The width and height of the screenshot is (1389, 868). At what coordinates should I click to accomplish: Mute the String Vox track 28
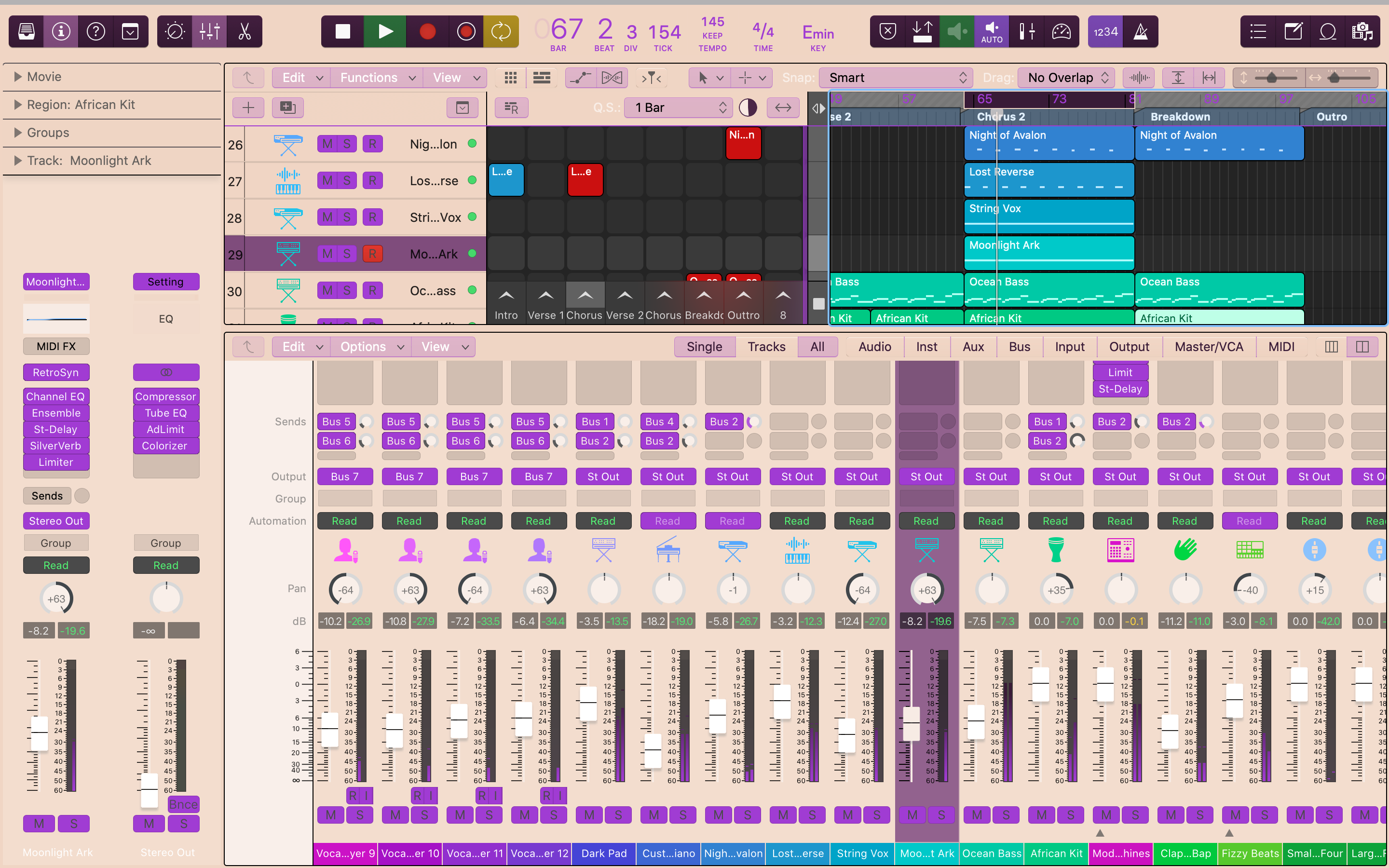[327, 217]
